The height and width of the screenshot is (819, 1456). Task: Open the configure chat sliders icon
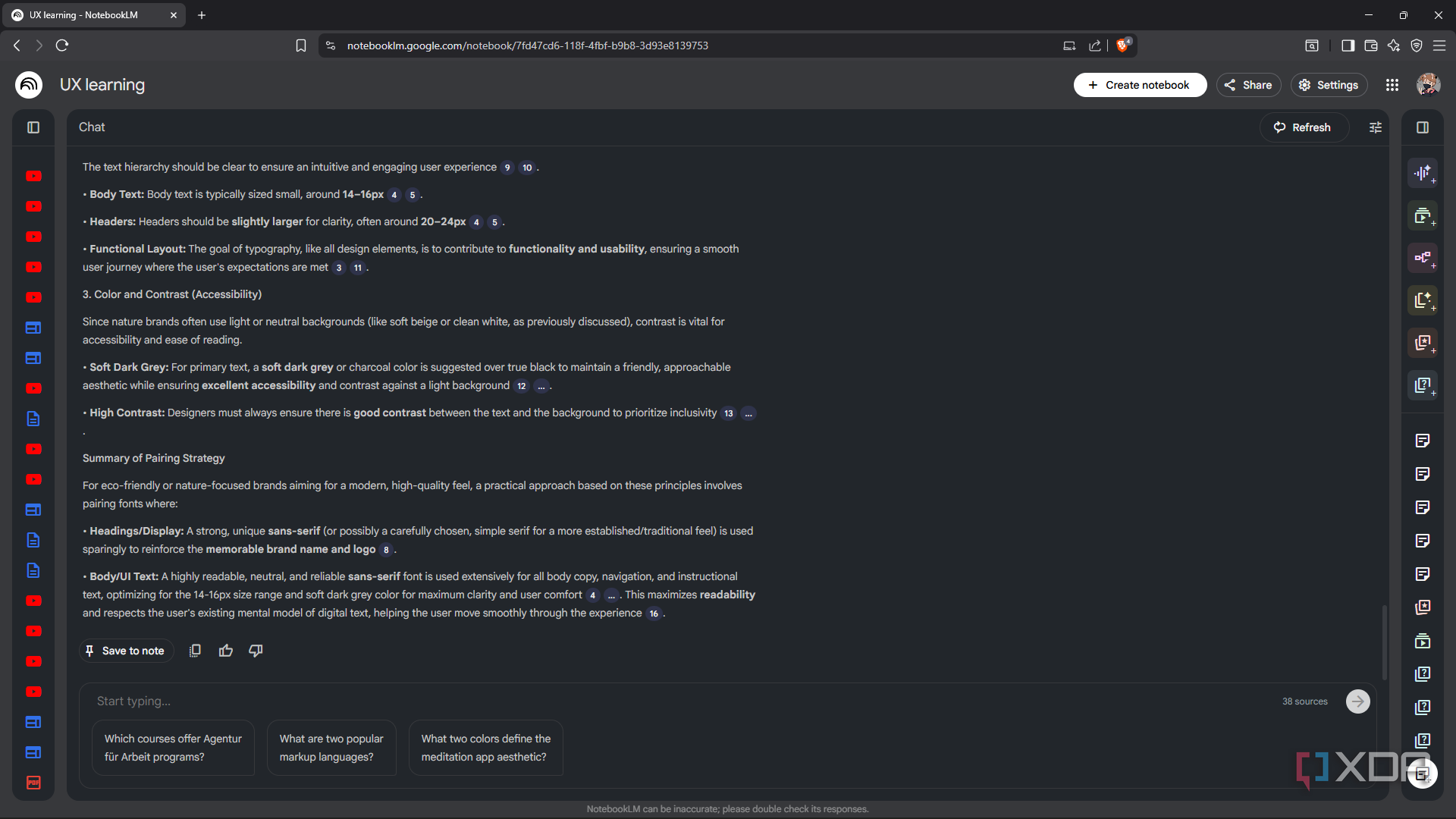[x=1376, y=127]
